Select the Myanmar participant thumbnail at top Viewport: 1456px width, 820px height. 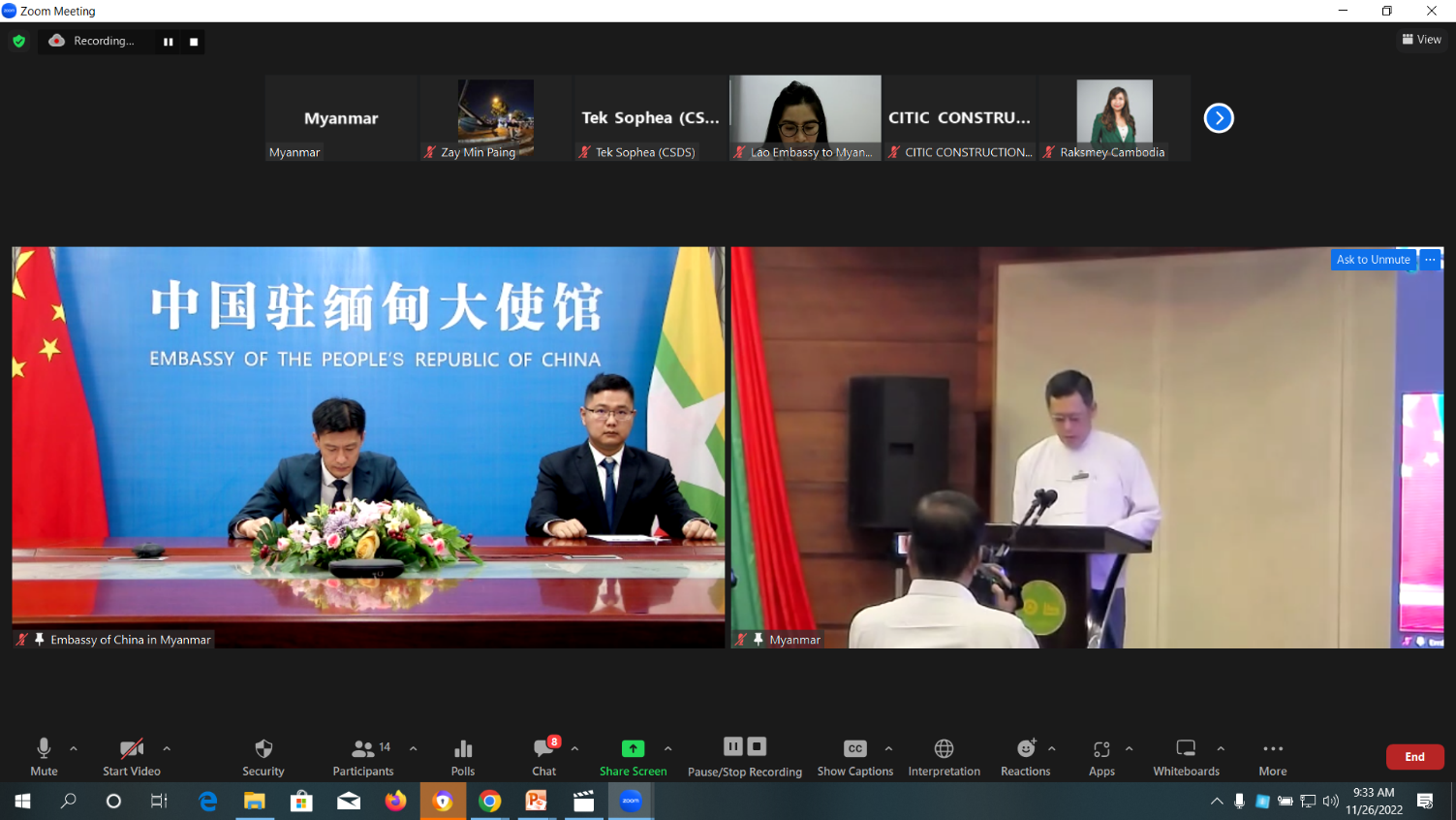(x=341, y=118)
